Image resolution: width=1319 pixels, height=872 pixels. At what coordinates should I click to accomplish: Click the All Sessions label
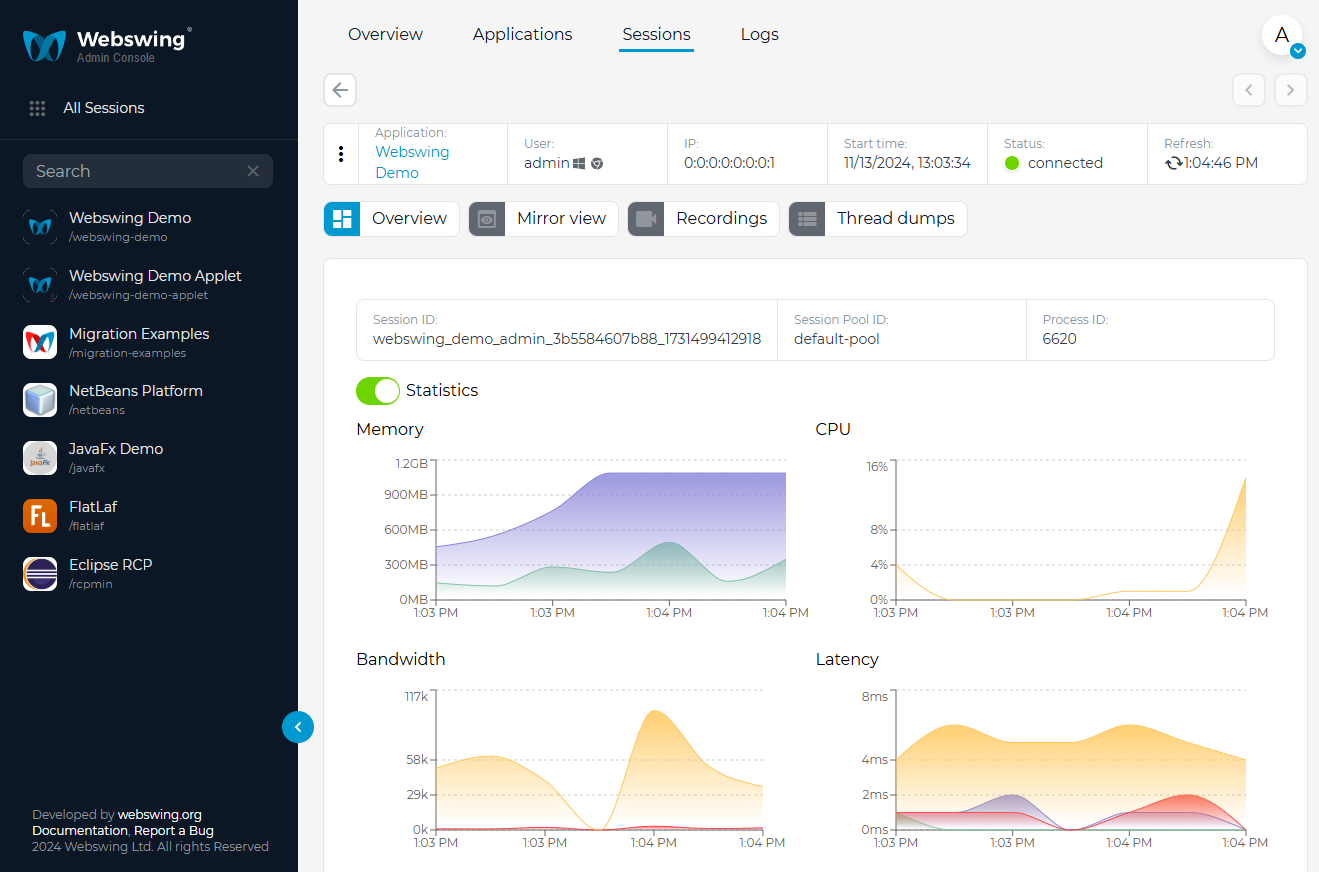pos(104,108)
